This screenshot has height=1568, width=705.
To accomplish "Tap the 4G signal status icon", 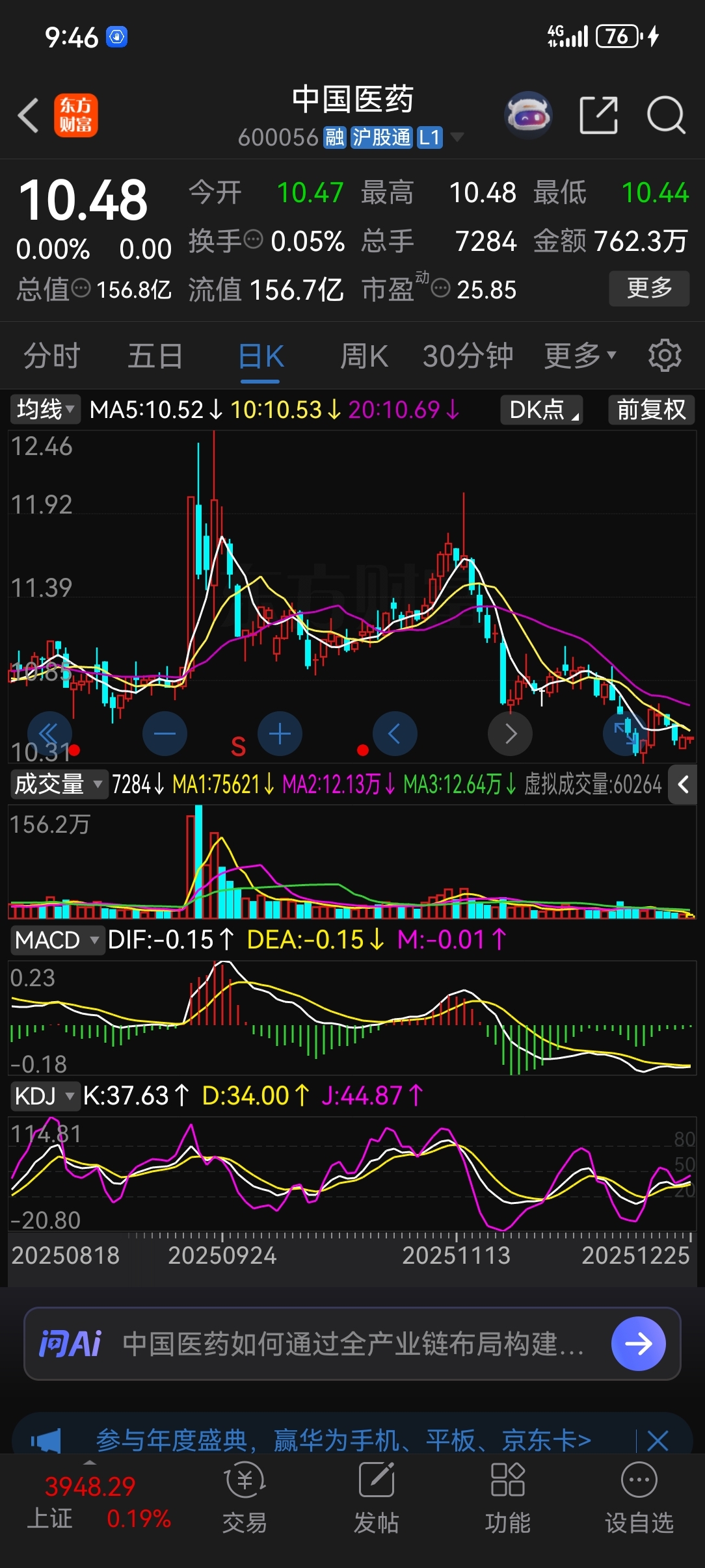I will (568, 36).
